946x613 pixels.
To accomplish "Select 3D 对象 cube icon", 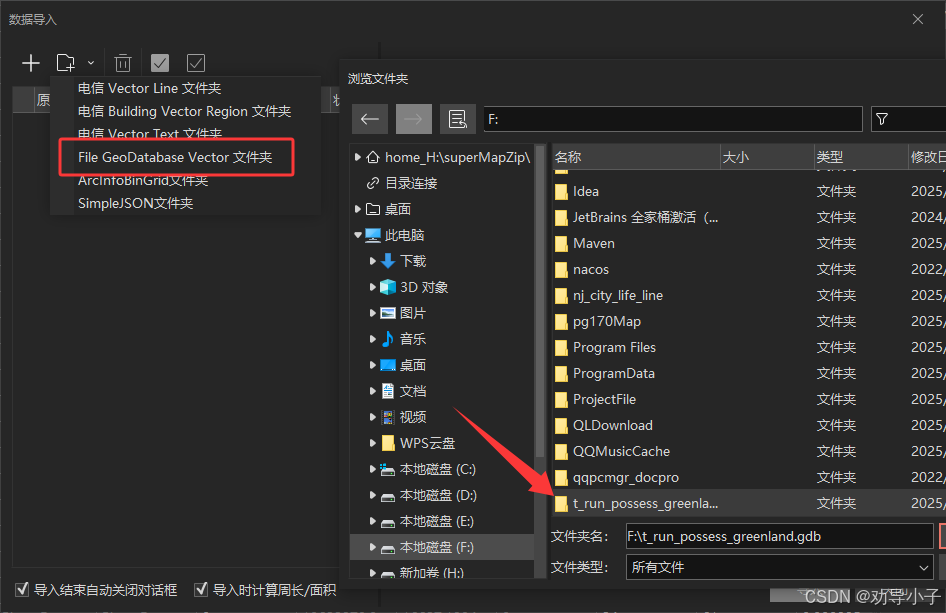I will coord(388,287).
